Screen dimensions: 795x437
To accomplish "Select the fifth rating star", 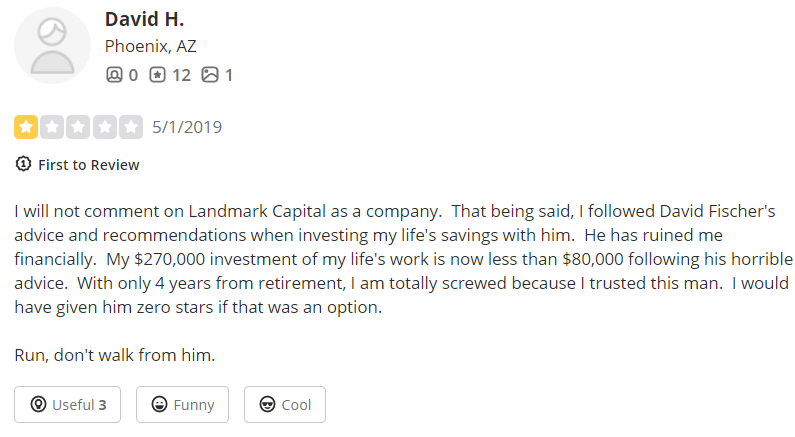I will pos(131,127).
